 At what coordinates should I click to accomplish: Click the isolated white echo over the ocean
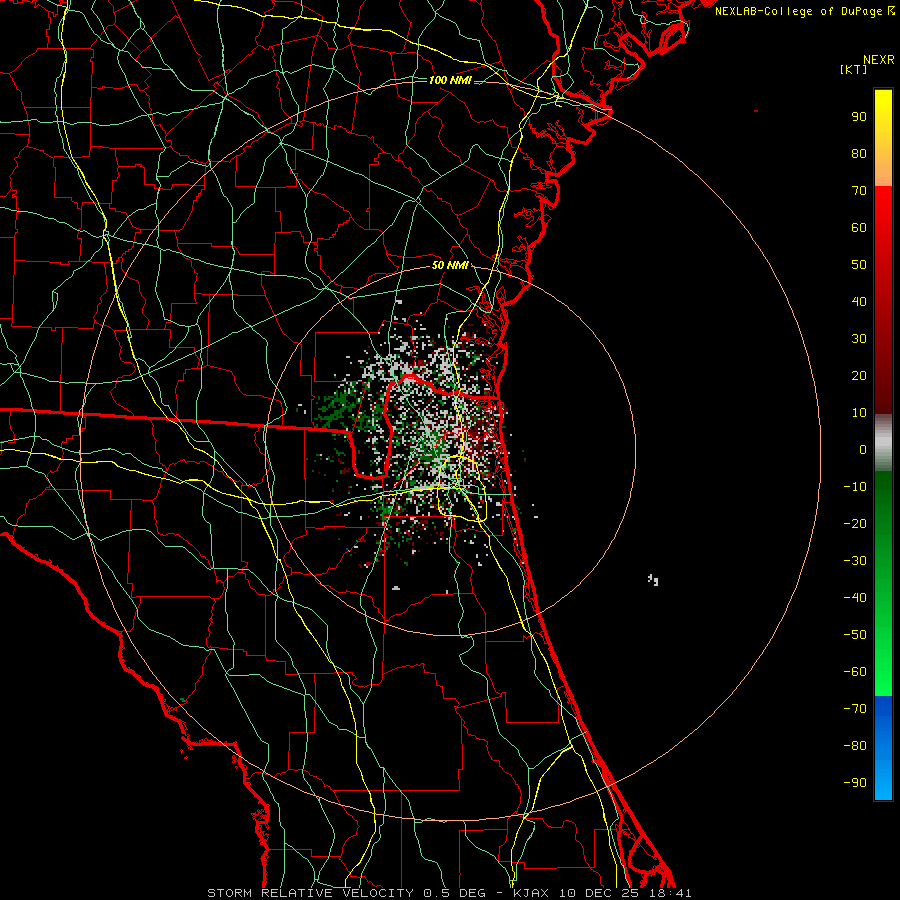coord(653,580)
